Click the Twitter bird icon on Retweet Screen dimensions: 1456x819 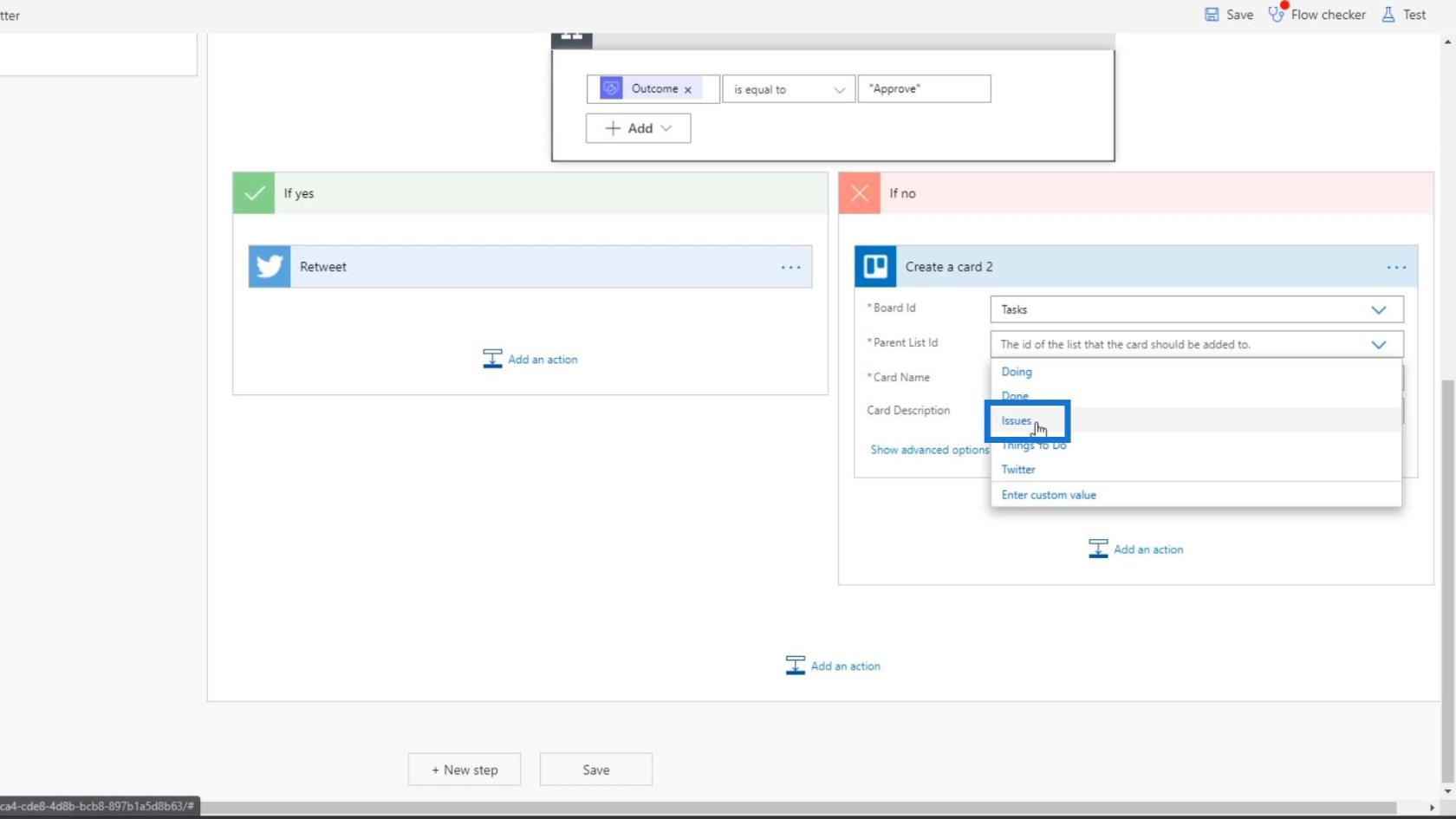[x=270, y=267]
